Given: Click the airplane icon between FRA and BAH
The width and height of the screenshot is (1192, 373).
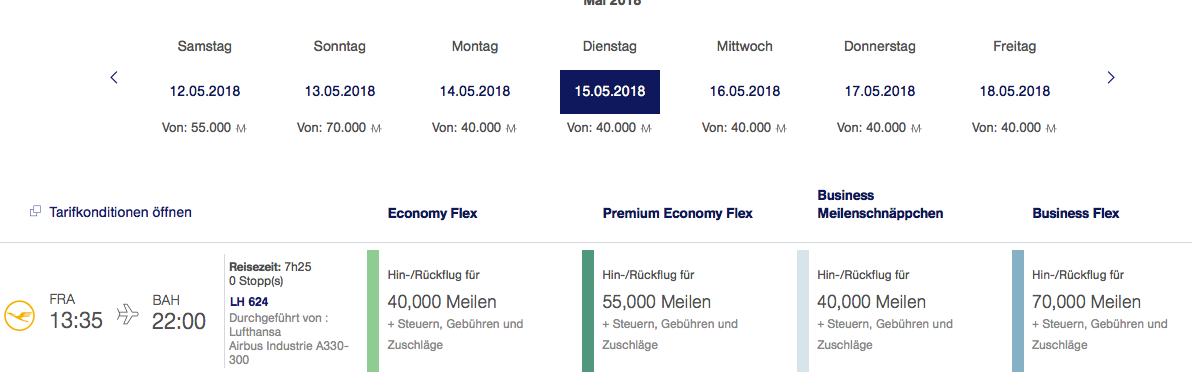Looking at the screenshot, I should (x=128, y=315).
